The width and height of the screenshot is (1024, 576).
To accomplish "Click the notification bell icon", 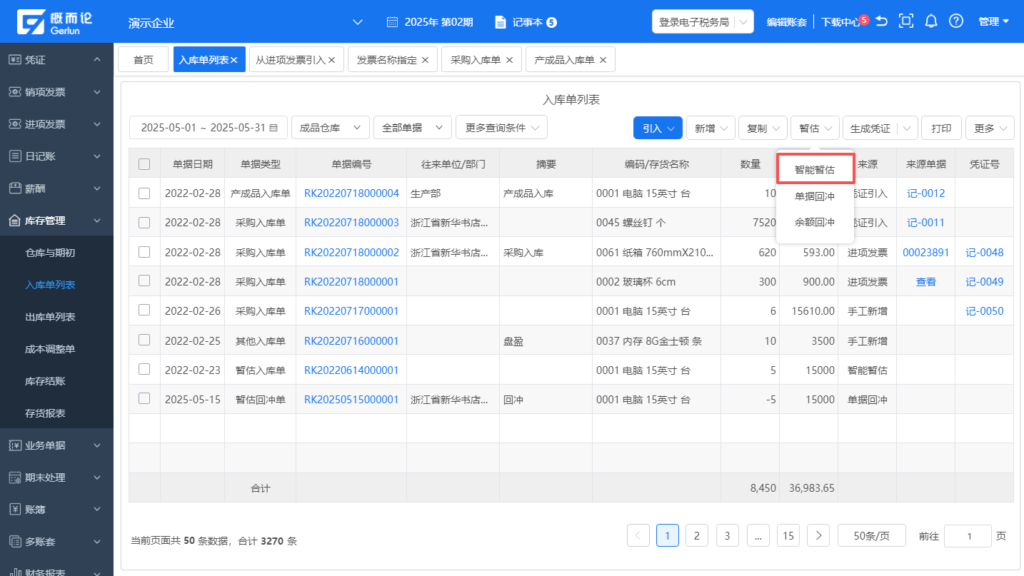I will pyautogui.click(x=931, y=21).
